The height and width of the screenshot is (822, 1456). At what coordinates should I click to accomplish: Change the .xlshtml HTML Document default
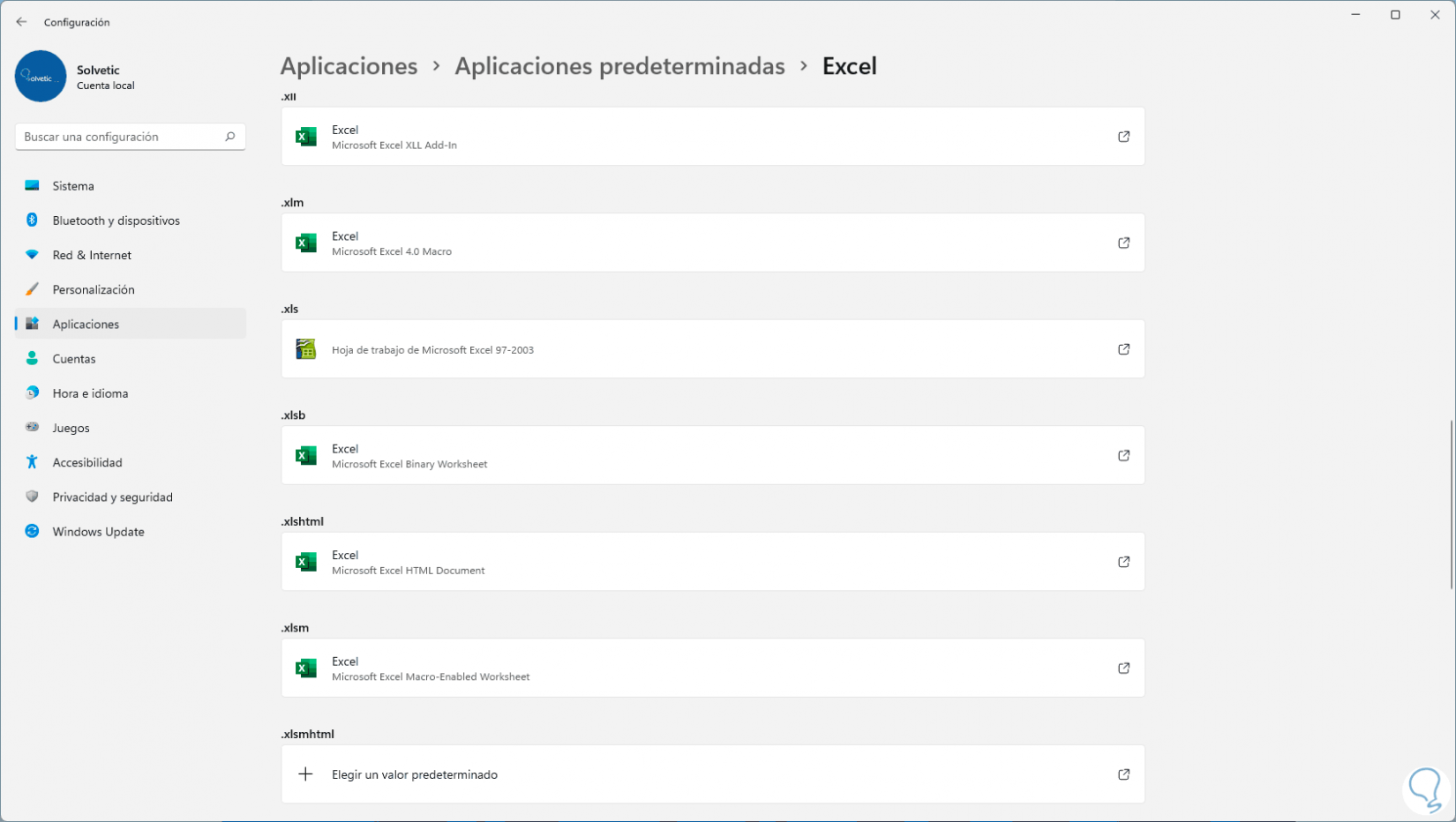713,562
